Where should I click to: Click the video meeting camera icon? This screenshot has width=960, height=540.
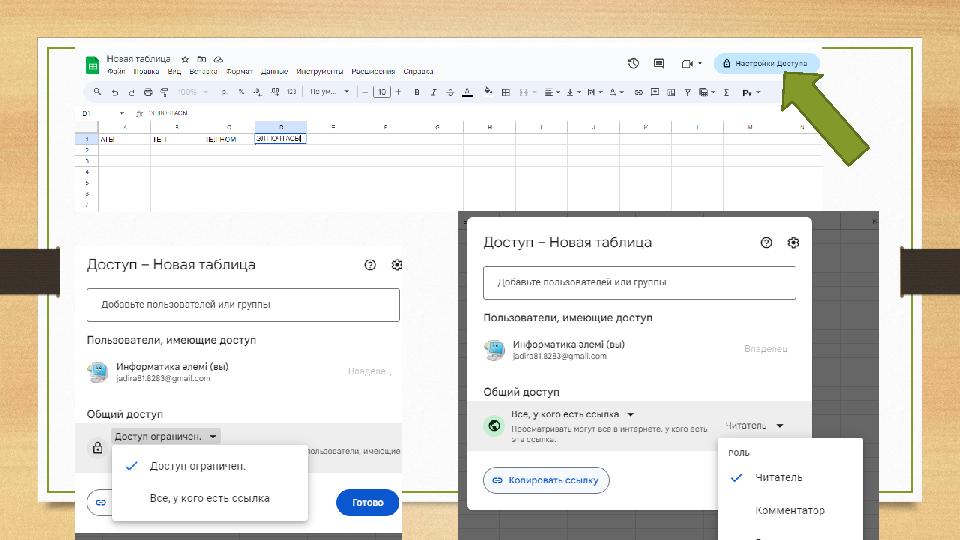pyautogui.click(x=687, y=64)
